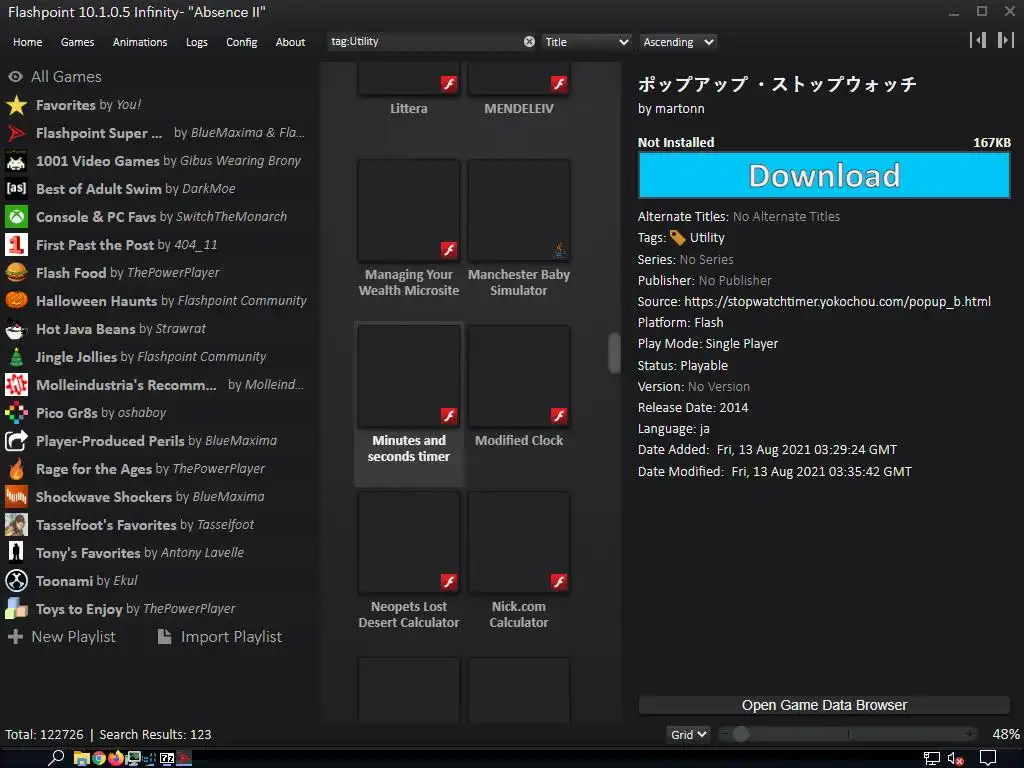The width and height of the screenshot is (1024, 768).
Task: Click the 'Release Date: 2014' field
Action: coord(693,408)
